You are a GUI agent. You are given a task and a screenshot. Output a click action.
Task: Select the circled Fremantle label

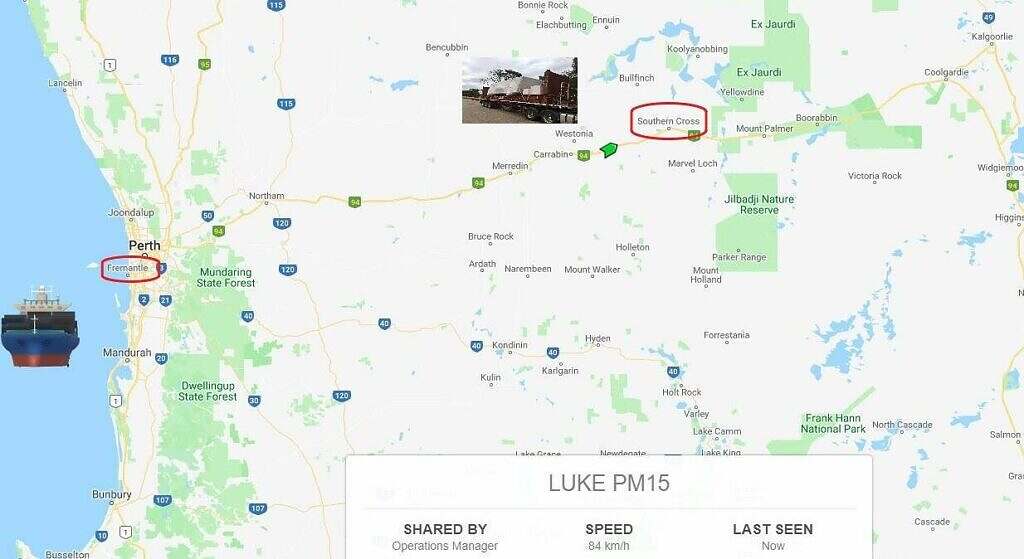pos(128,268)
